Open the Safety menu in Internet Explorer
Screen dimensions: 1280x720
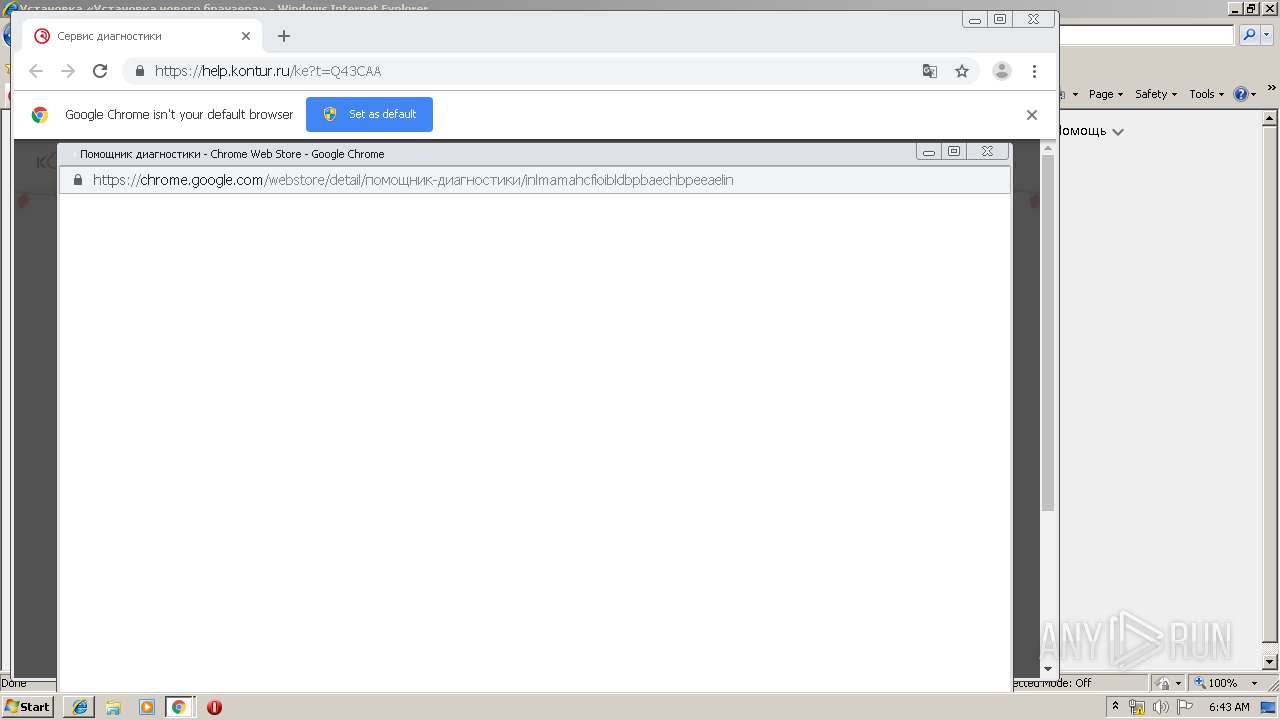click(1156, 94)
